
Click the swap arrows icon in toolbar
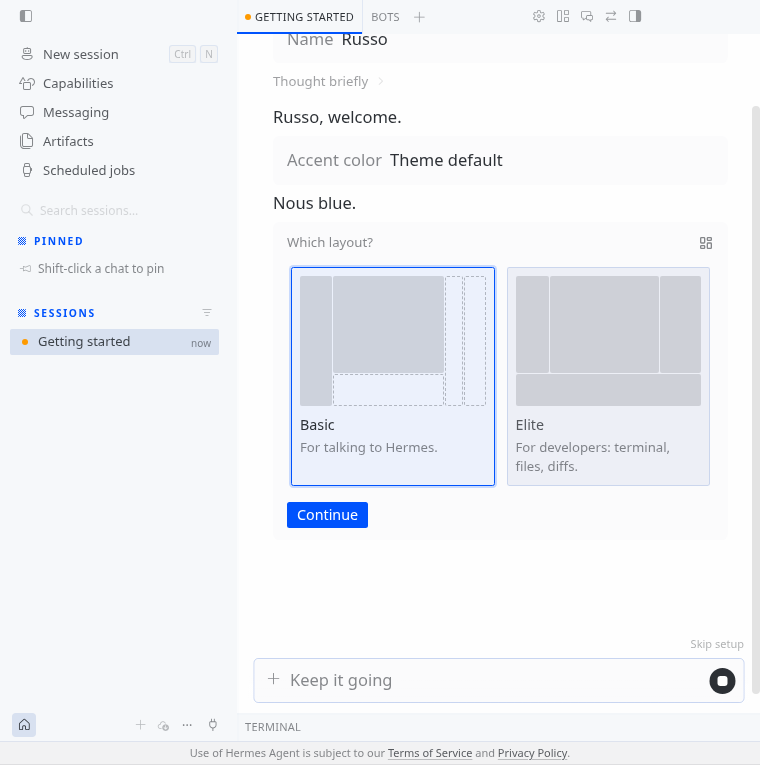(611, 16)
